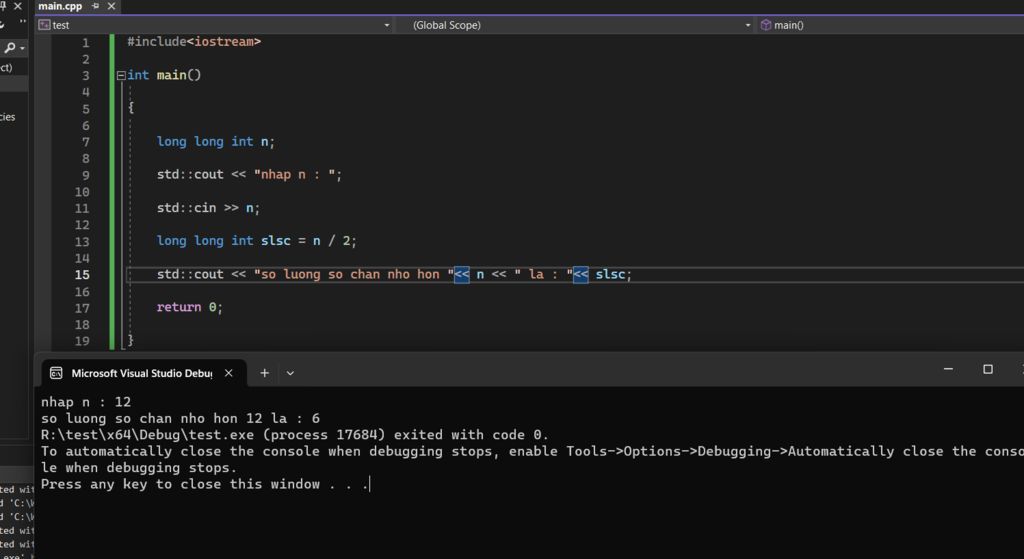Select the Microsoft Visual Studio Debug tab
This screenshot has width=1024, height=559.
pos(142,373)
